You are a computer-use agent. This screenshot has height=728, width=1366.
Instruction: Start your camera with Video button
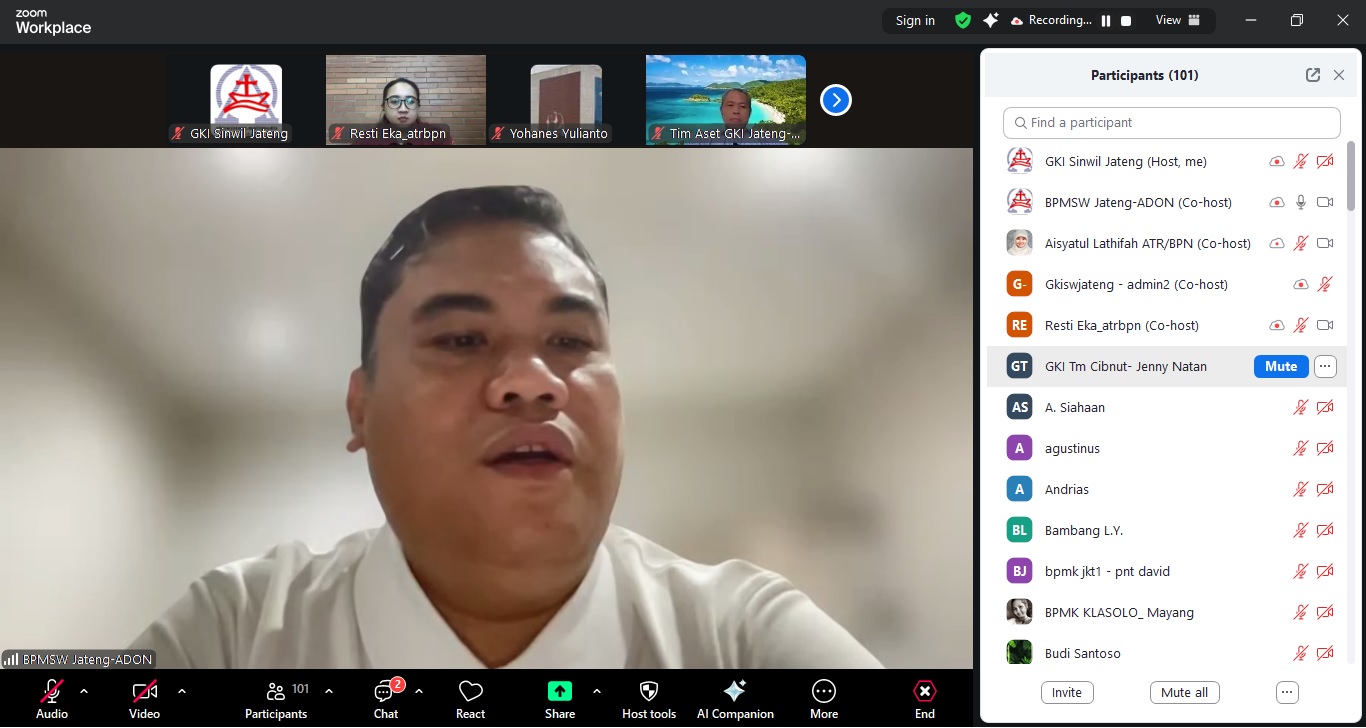point(145,692)
